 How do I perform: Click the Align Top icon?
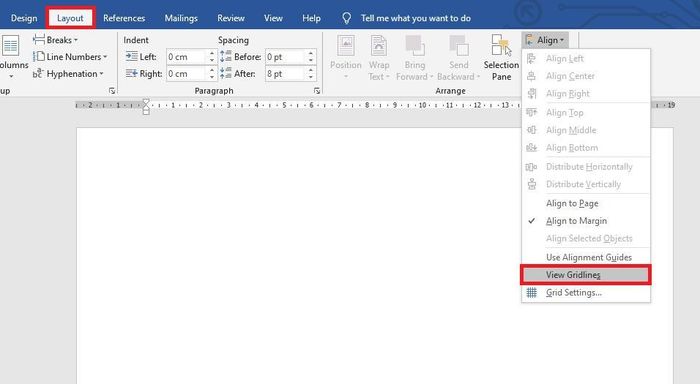pos(531,112)
